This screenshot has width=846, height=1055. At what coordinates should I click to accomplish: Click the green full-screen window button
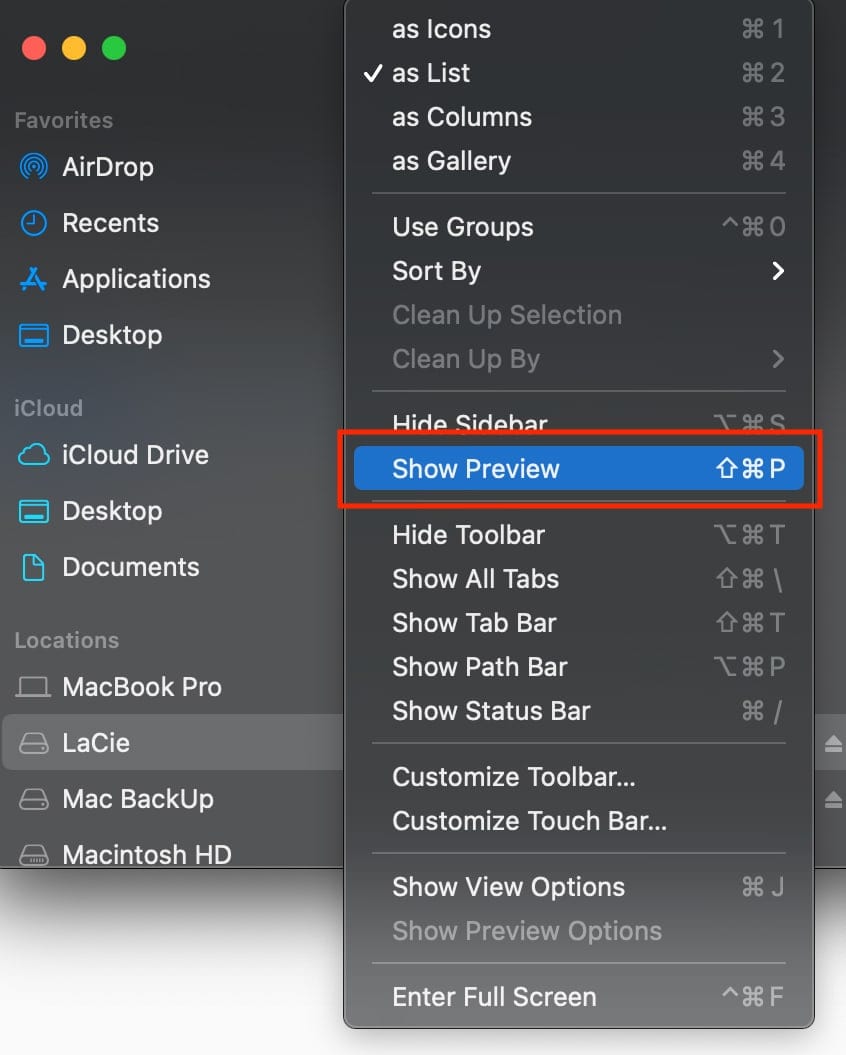tap(114, 47)
